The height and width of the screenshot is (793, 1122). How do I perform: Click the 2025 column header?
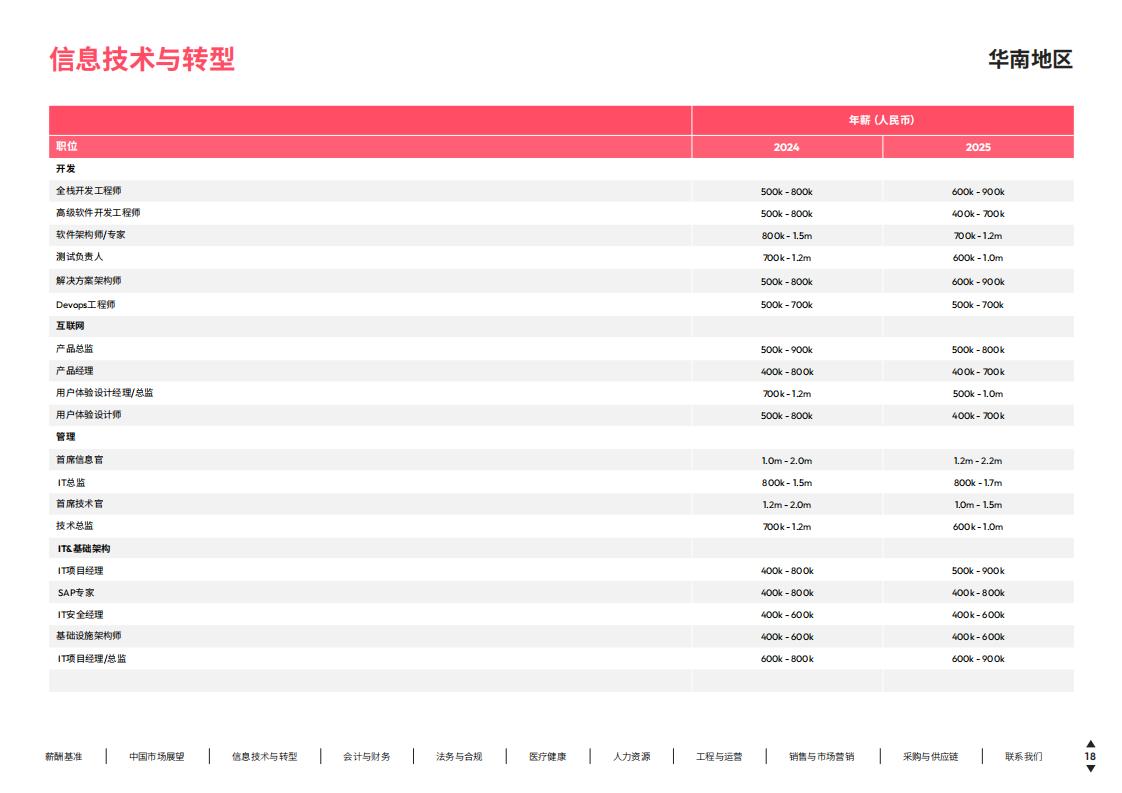[978, 147]
